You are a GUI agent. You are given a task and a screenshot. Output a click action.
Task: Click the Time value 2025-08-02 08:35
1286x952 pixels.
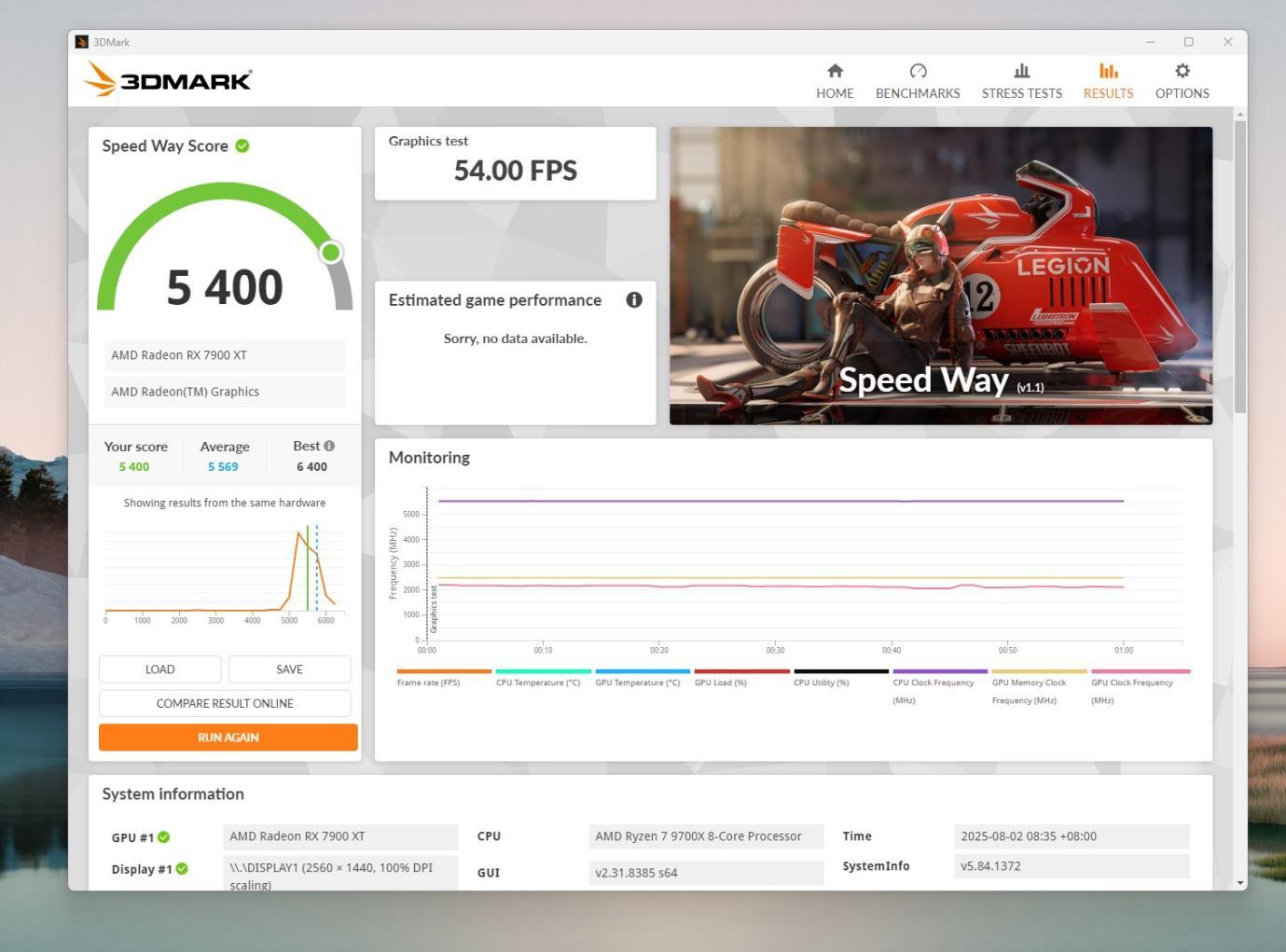point(1072,836)
